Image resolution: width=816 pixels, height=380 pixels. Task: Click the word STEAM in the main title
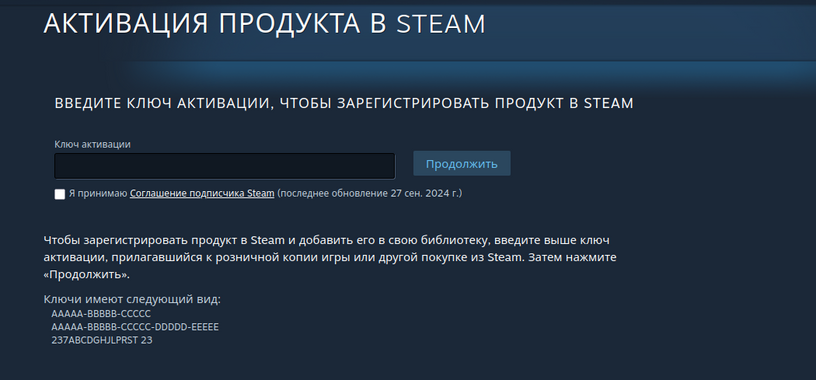[441, 24]
